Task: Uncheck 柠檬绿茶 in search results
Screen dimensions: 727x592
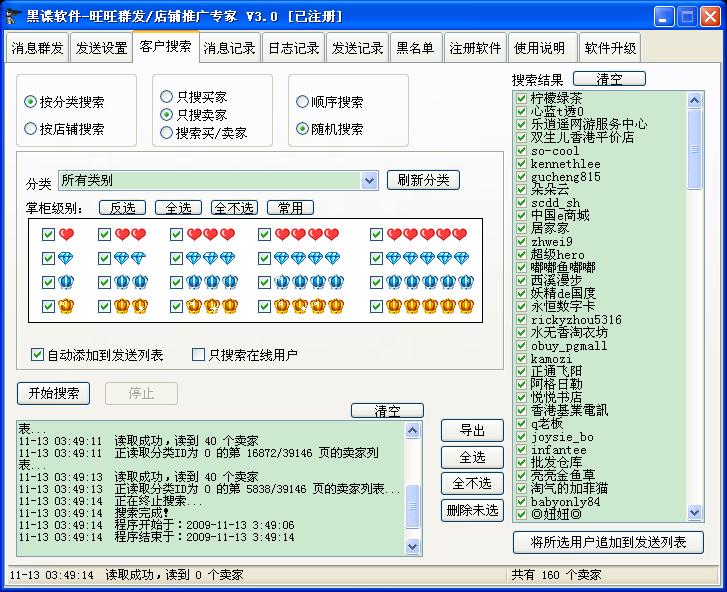Action: pos(521,98)
